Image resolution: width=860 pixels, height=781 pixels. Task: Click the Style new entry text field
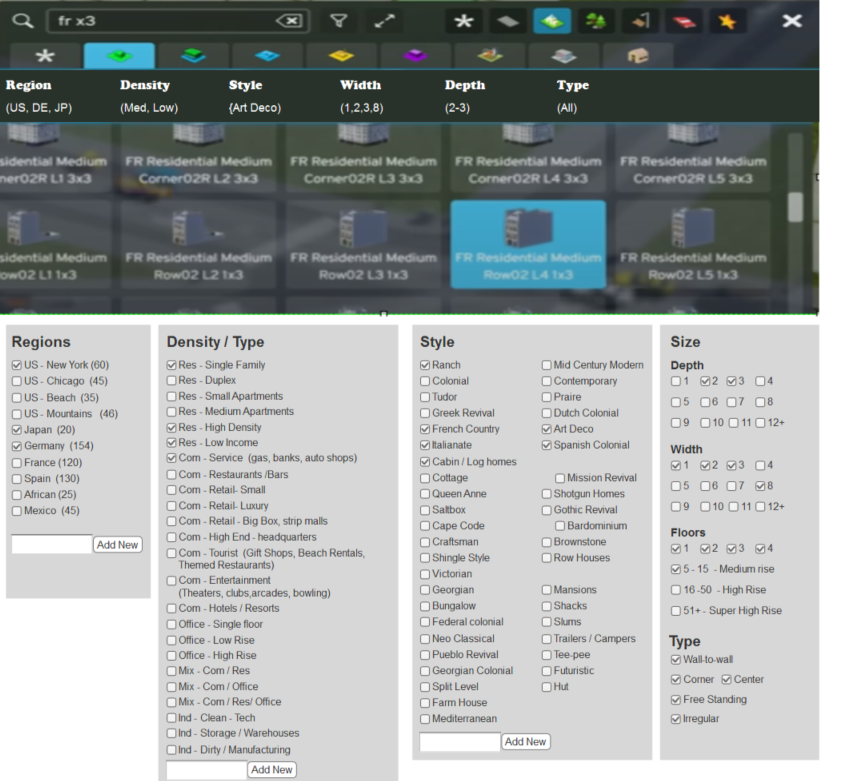coord(460,742)
